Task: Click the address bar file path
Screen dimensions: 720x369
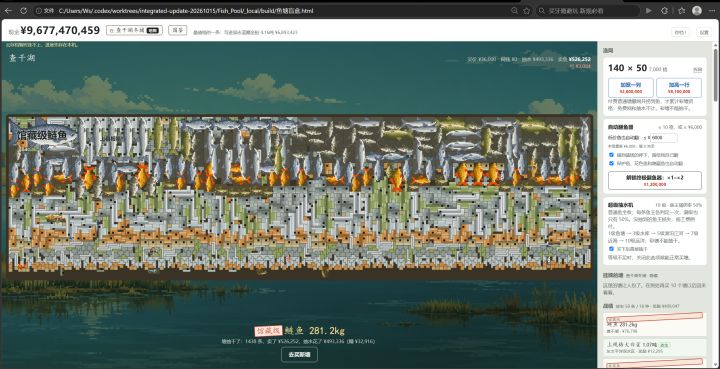Action: point(186,11)
